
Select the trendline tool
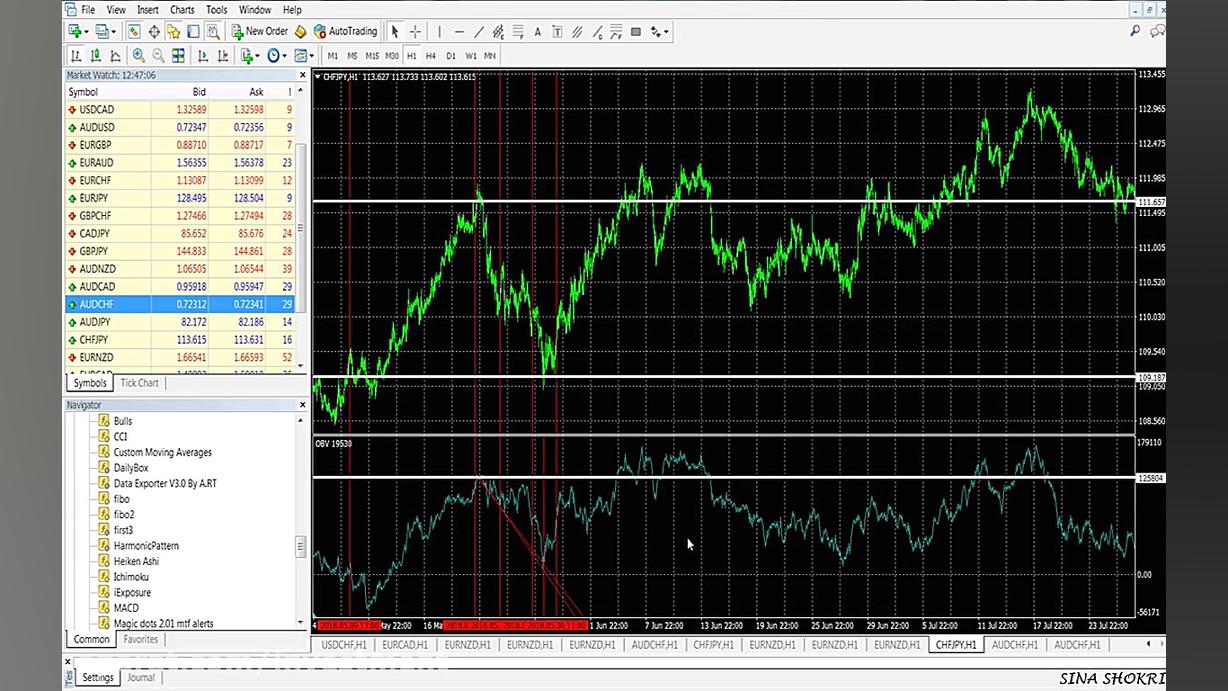(x=479, y=32)
